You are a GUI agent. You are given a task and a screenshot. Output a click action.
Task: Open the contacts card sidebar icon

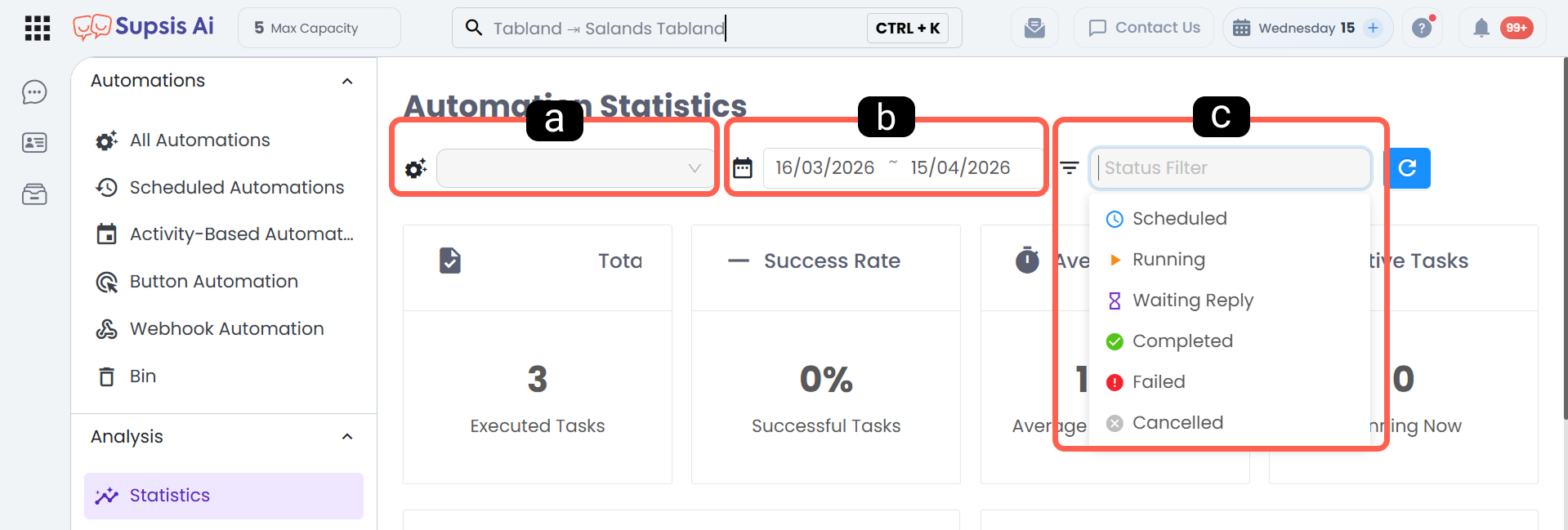[34, 143]
